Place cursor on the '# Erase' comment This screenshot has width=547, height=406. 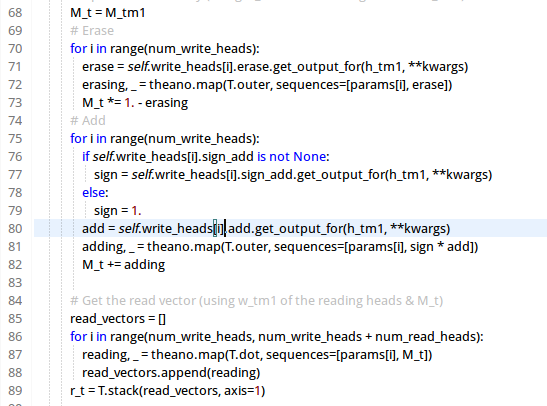tap(92, 31)
